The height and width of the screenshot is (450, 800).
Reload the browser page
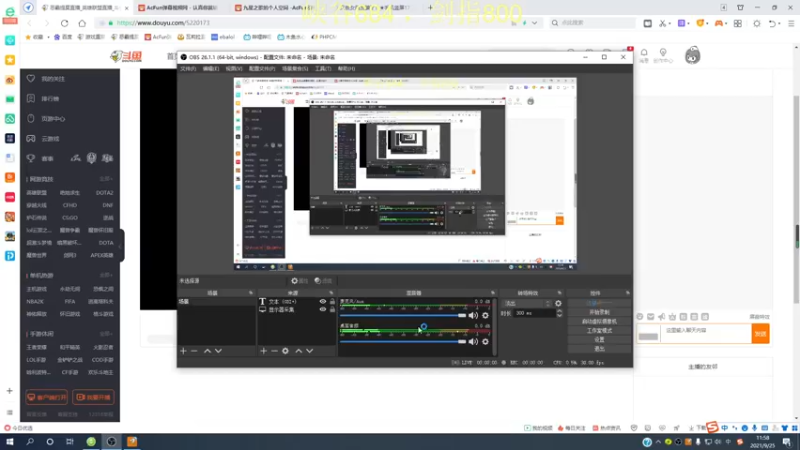point(64,23)
